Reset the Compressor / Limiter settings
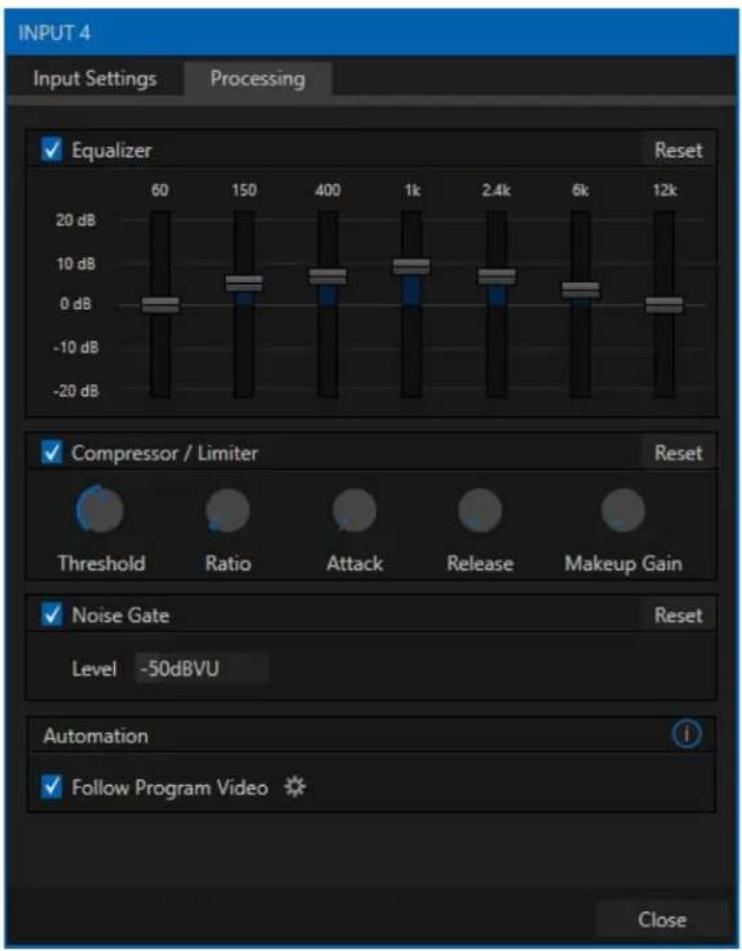The height and width of the screenshot is (951, 742). 678,452
